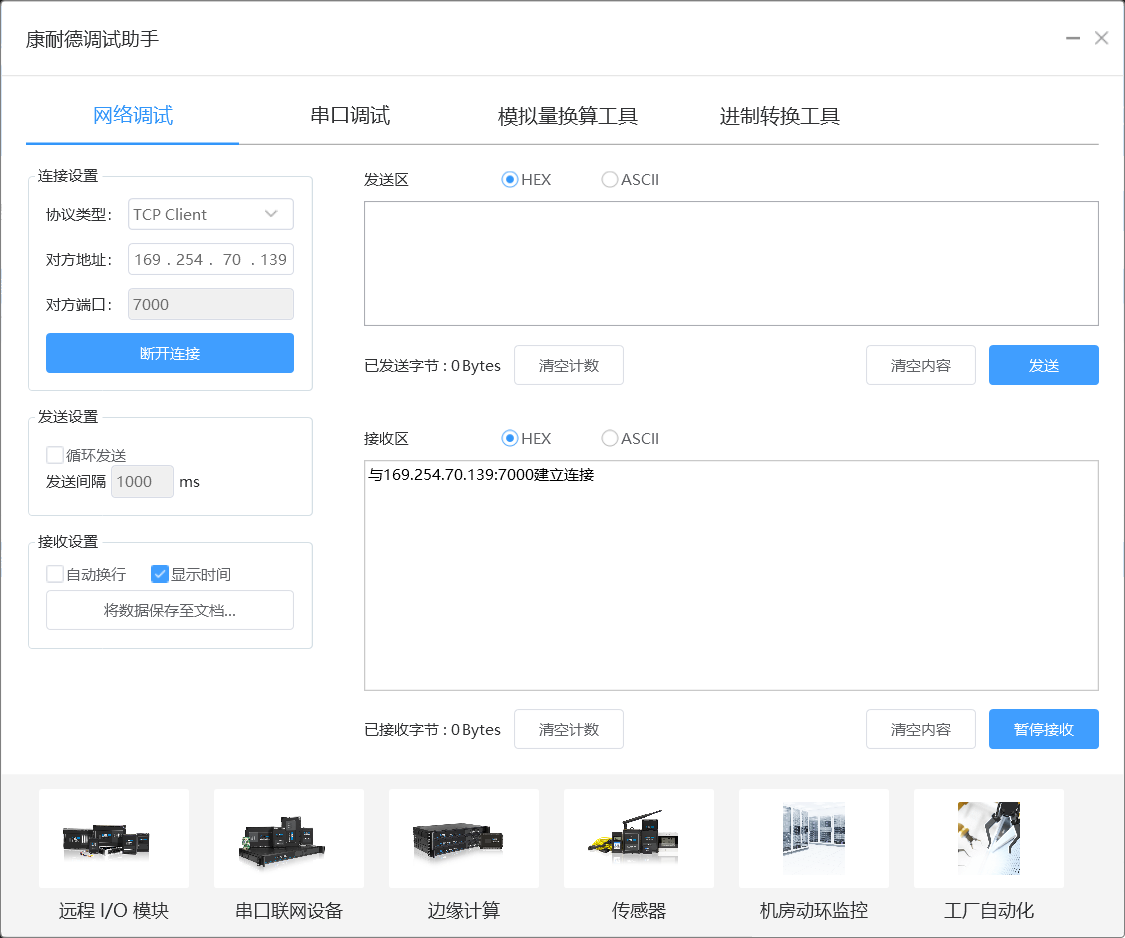The width and height of the screenshot is (1125, 938).
Task: Switch to the 串口调试 tab
Action: 350,116
